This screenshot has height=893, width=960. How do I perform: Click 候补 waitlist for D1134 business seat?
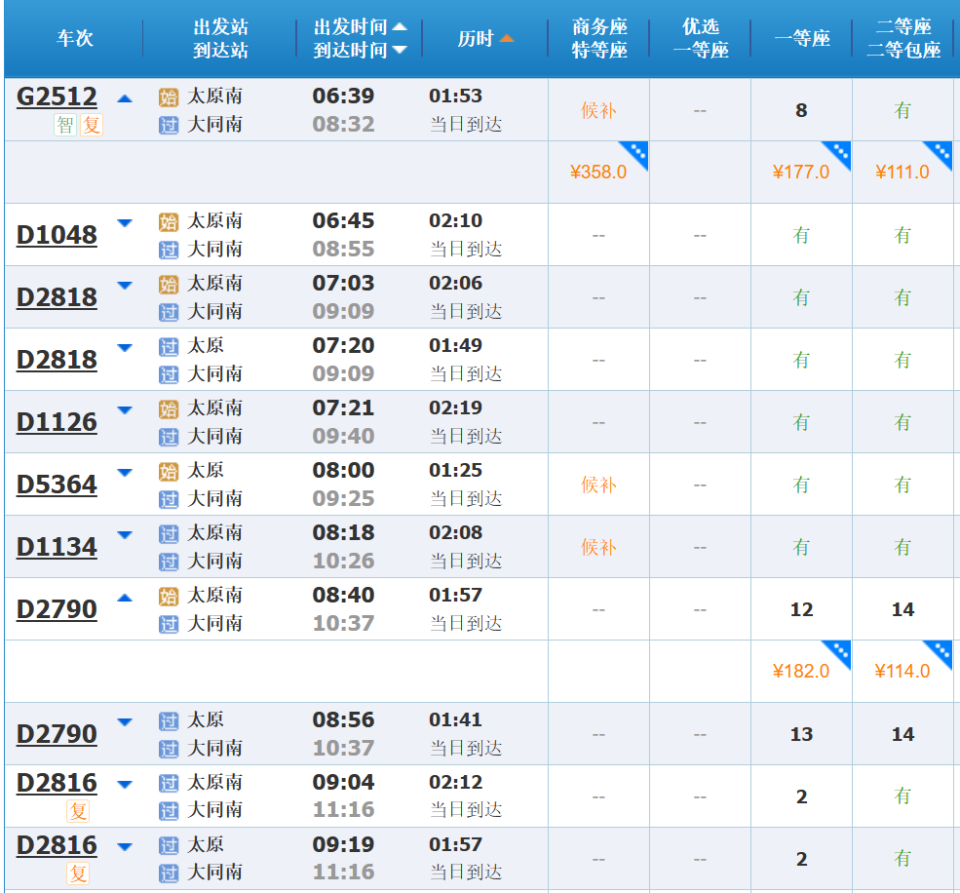tap(598, 548)
